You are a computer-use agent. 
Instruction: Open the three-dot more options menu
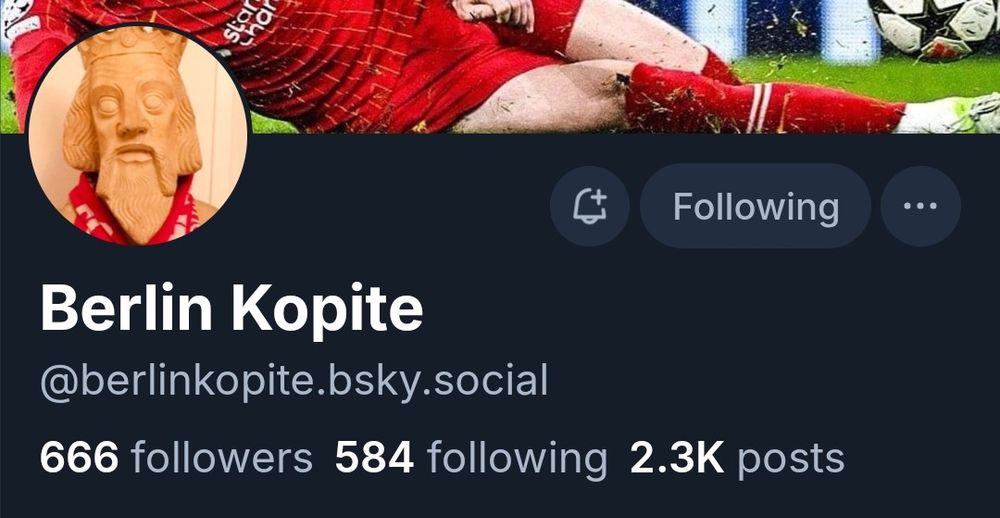(920, 206)
